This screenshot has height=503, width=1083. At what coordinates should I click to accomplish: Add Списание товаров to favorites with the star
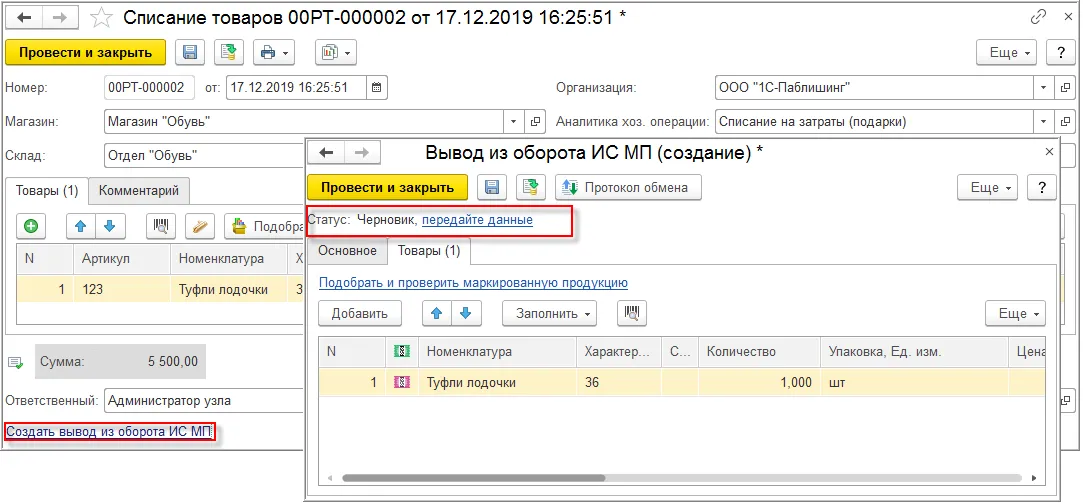point(102,18)
